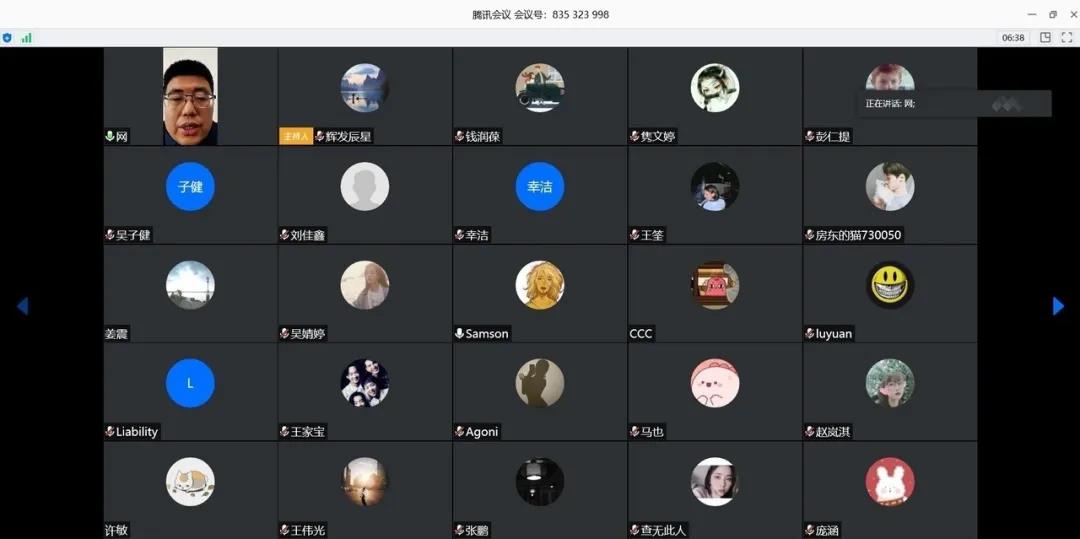Go to previous participant page arrow
This screenshot has height=539, width=1080.
(22, 306)
